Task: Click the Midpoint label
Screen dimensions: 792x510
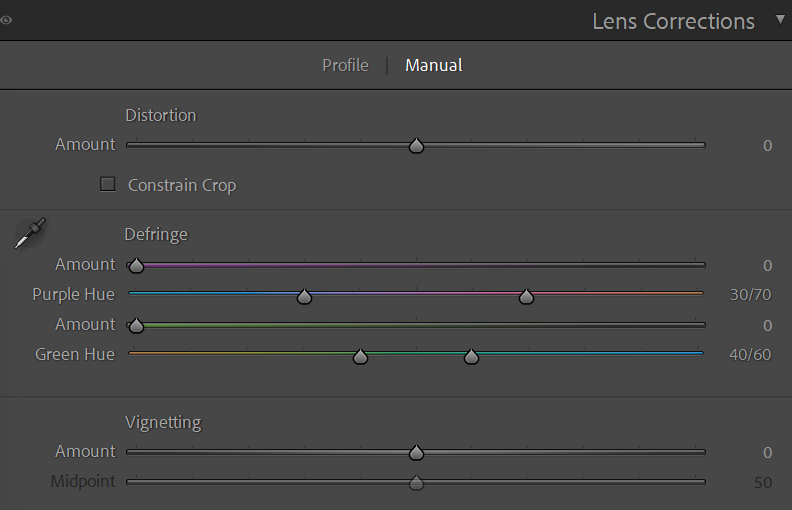Action: point(83,481)
